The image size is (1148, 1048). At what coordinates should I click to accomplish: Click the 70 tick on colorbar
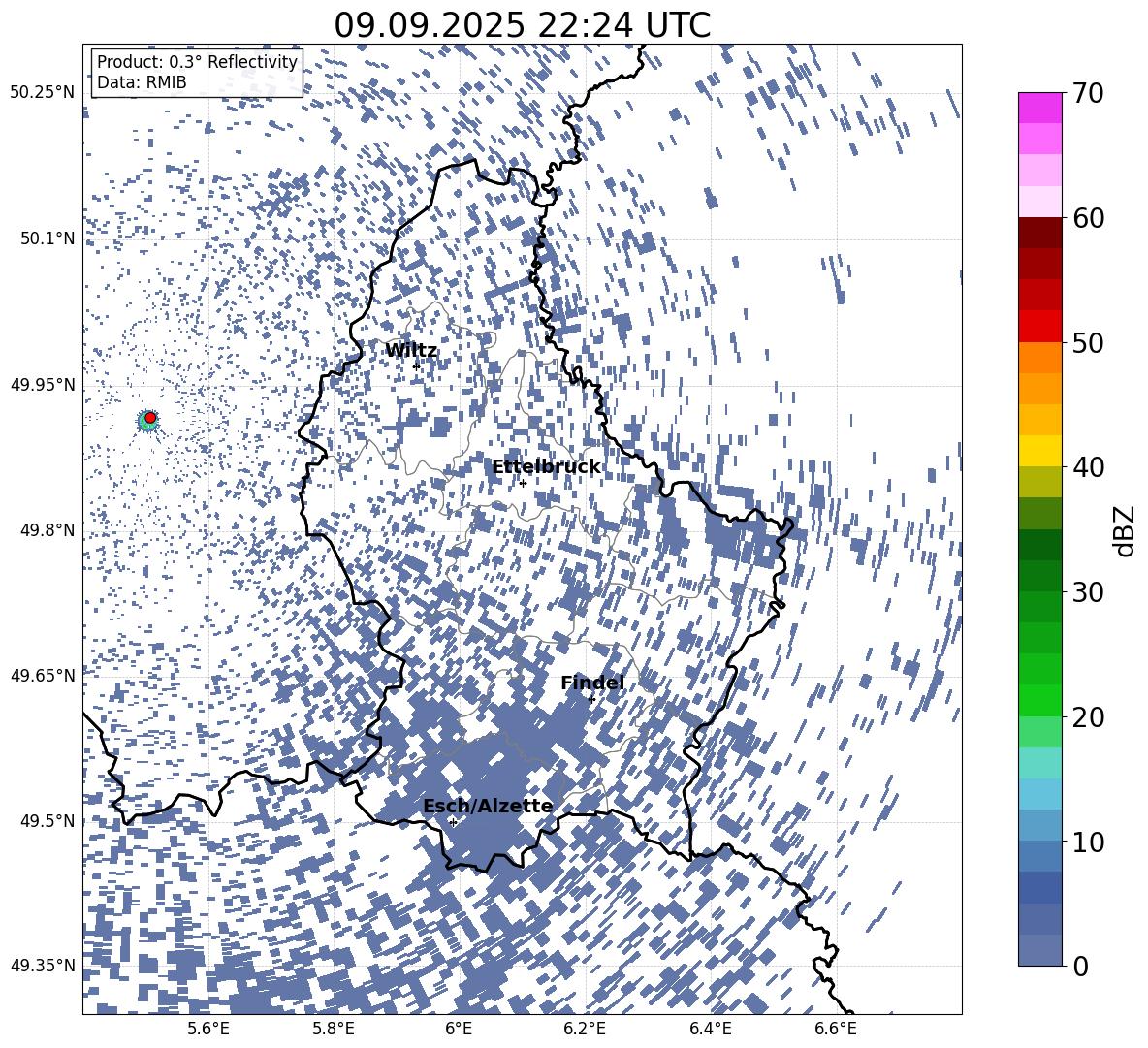pyautogui.click(x=1088, y=93)
